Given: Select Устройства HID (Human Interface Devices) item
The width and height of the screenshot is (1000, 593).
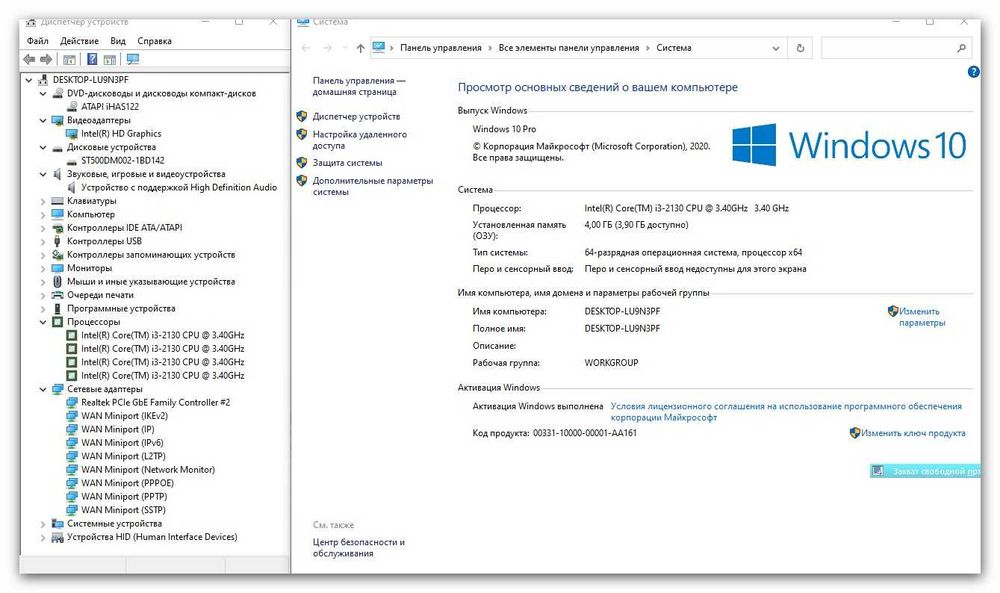Looking at the screenshot, I should coord(152,537).
